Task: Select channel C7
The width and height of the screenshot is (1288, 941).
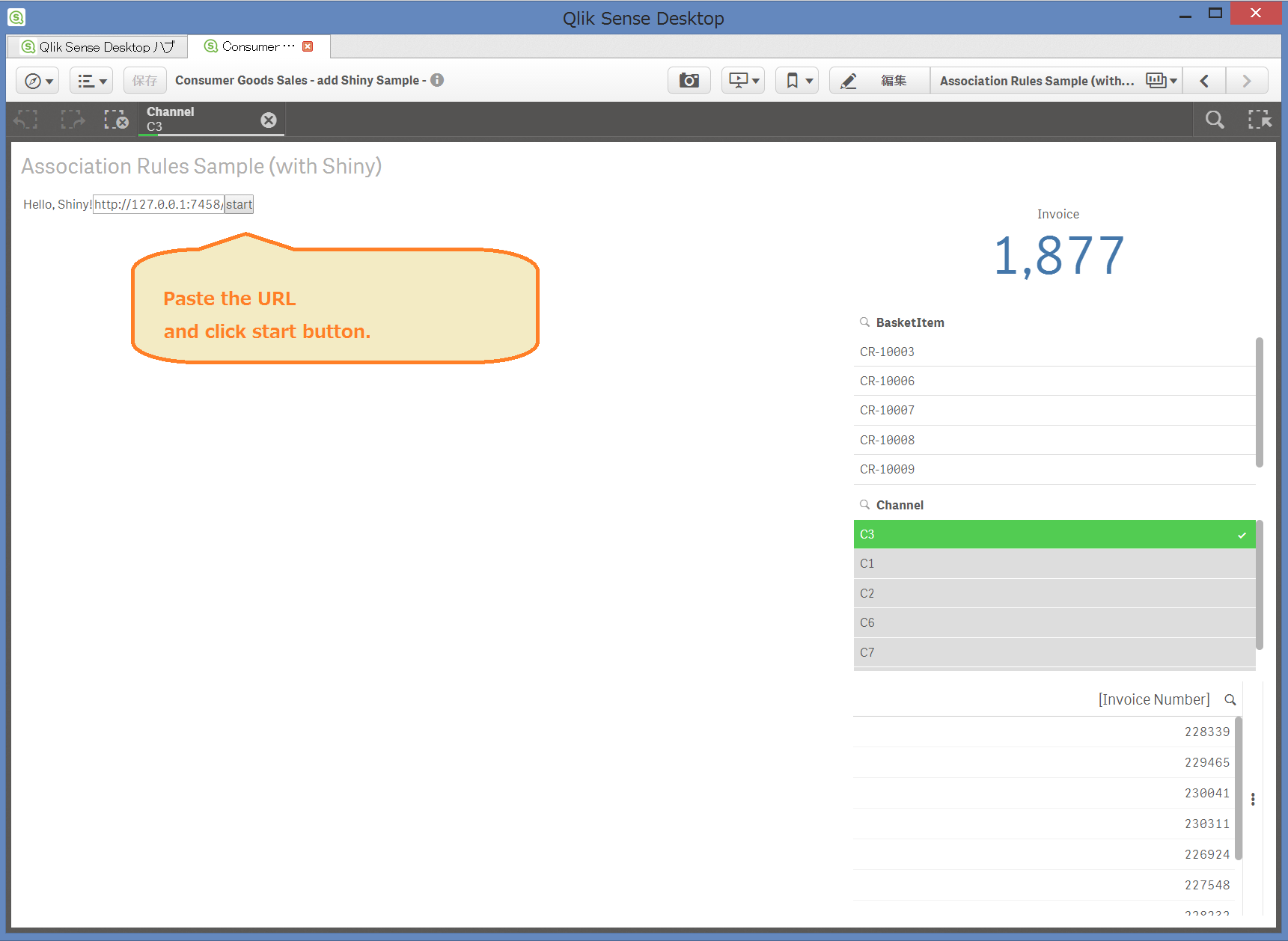Action: point(1054,652)
